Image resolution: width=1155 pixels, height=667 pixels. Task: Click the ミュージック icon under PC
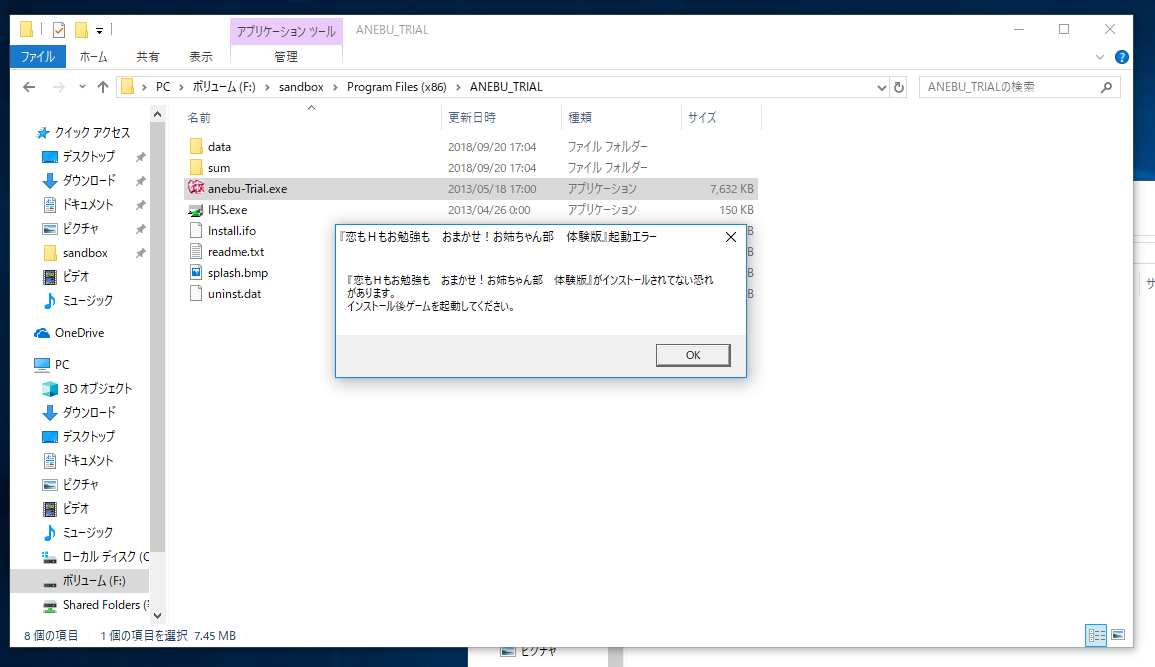click(x=49, y=532)
